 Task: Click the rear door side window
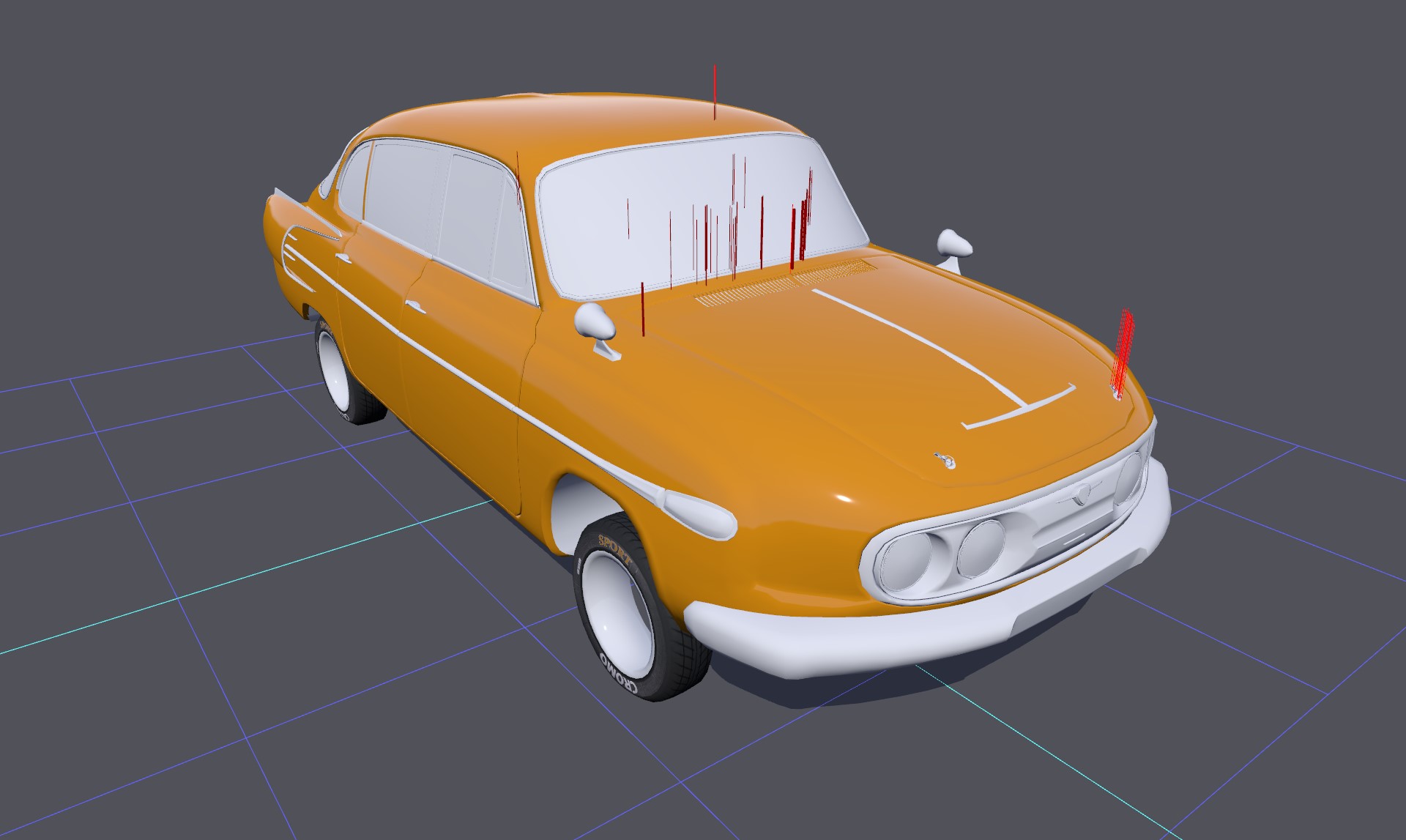(x=403, y=190)
